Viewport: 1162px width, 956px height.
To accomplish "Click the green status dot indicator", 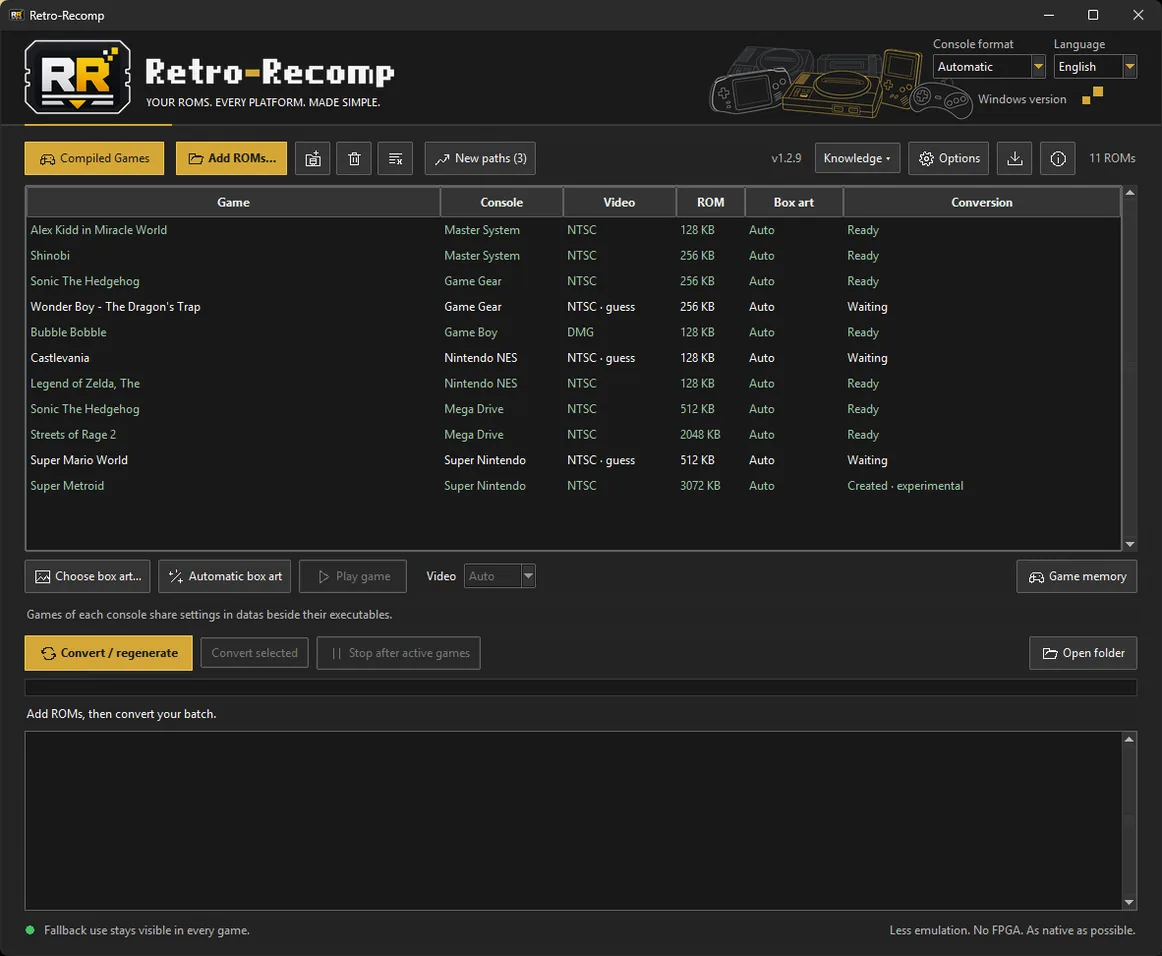I will coord(30,930).
